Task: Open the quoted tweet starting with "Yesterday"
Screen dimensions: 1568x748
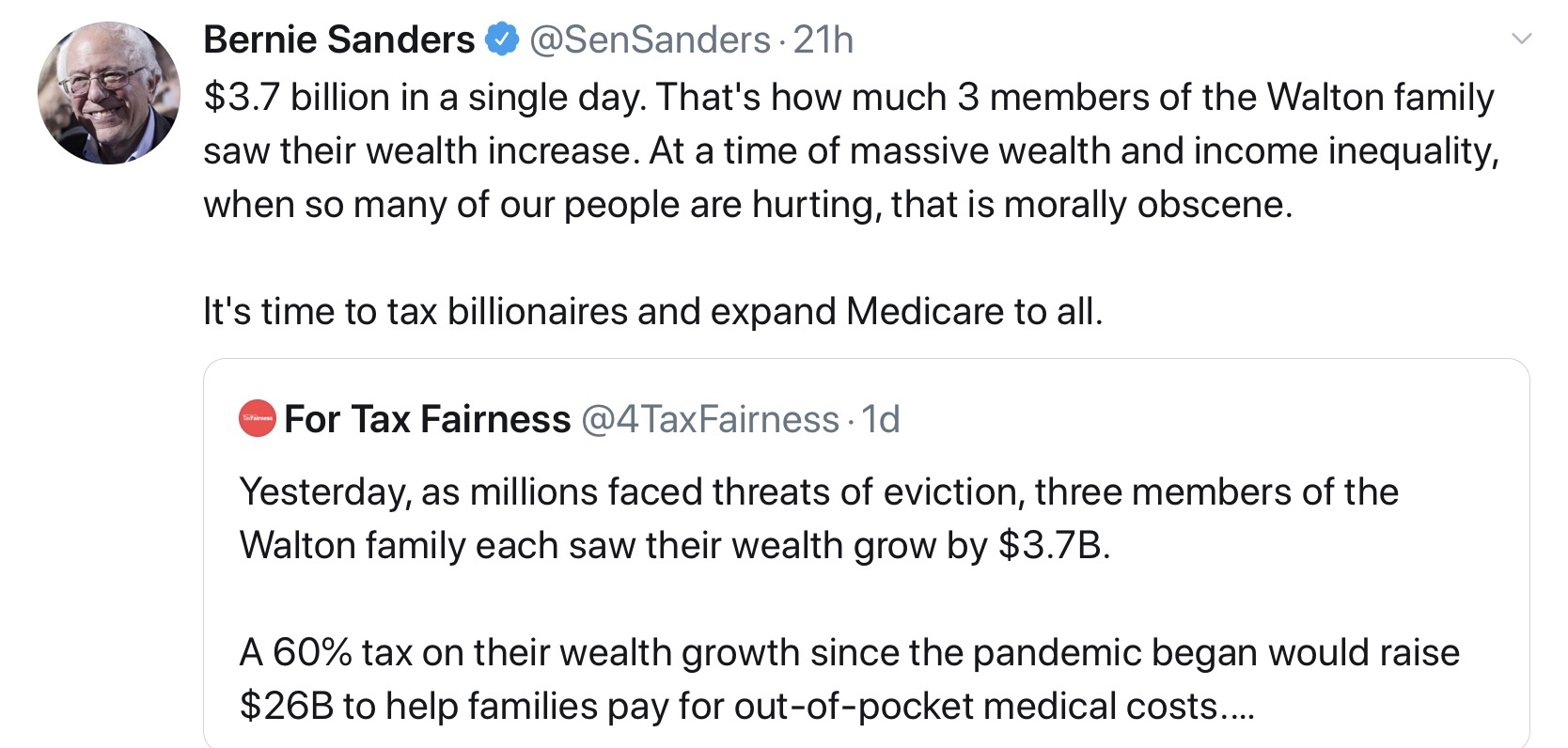Action: 818,492
